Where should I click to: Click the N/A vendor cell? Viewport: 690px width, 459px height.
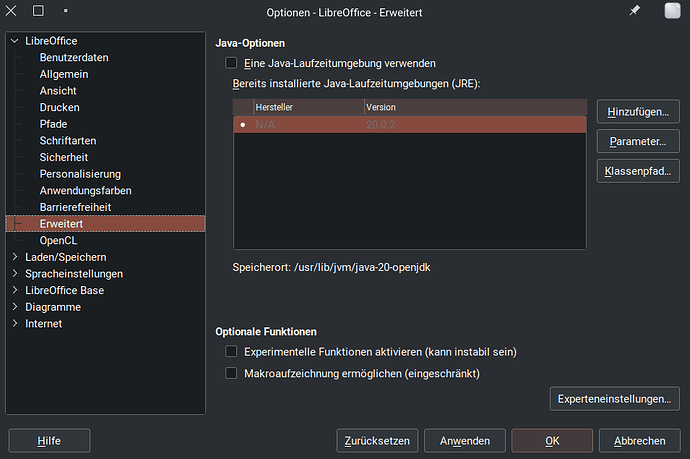click(265, 125)
